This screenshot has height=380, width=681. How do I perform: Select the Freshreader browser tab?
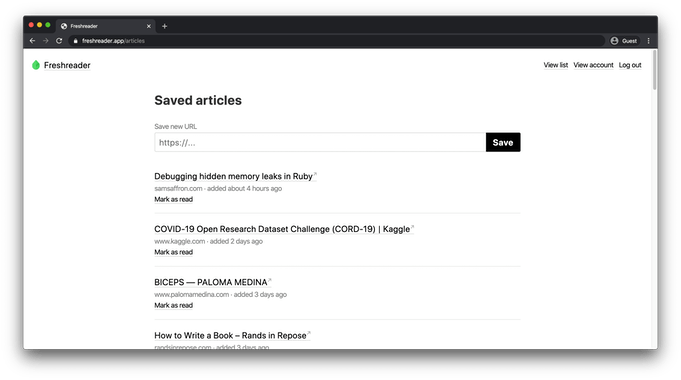click(106, 26)
